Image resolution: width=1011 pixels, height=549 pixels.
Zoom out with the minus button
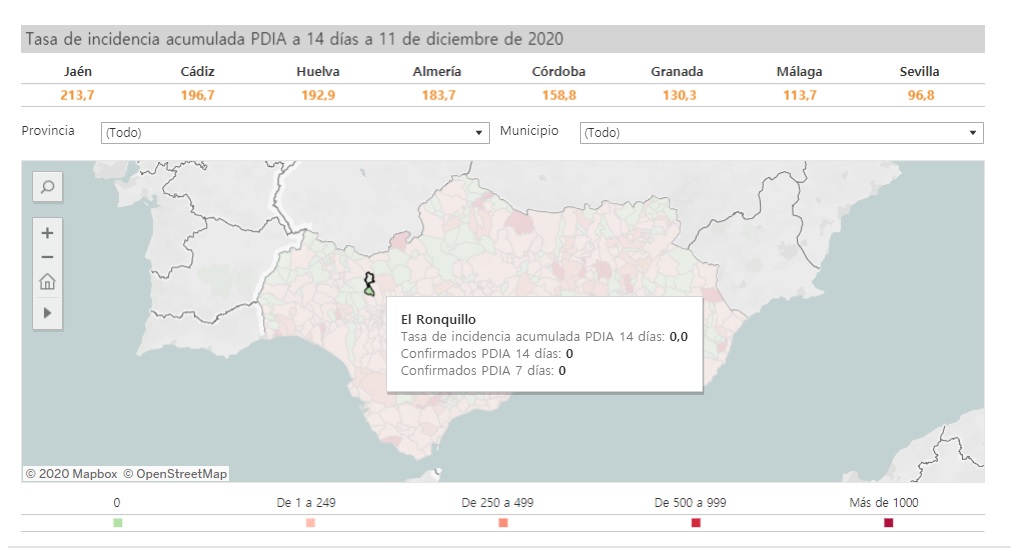(x=47, y=257)
